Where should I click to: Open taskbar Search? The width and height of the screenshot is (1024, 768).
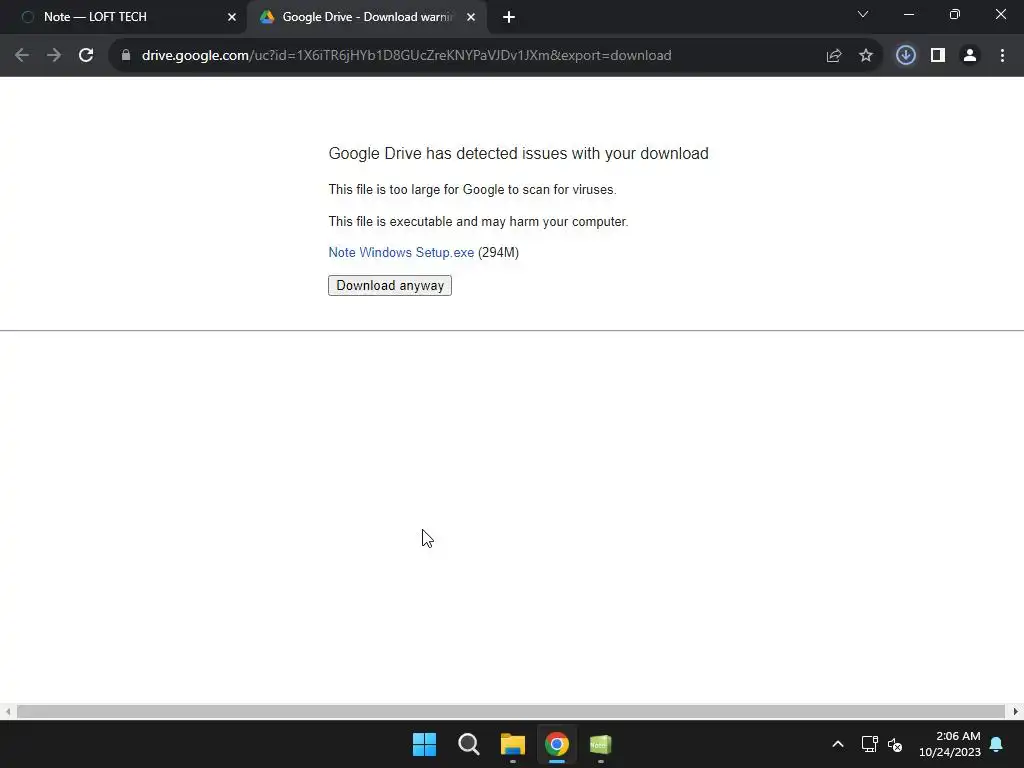(x=468, y=744)
